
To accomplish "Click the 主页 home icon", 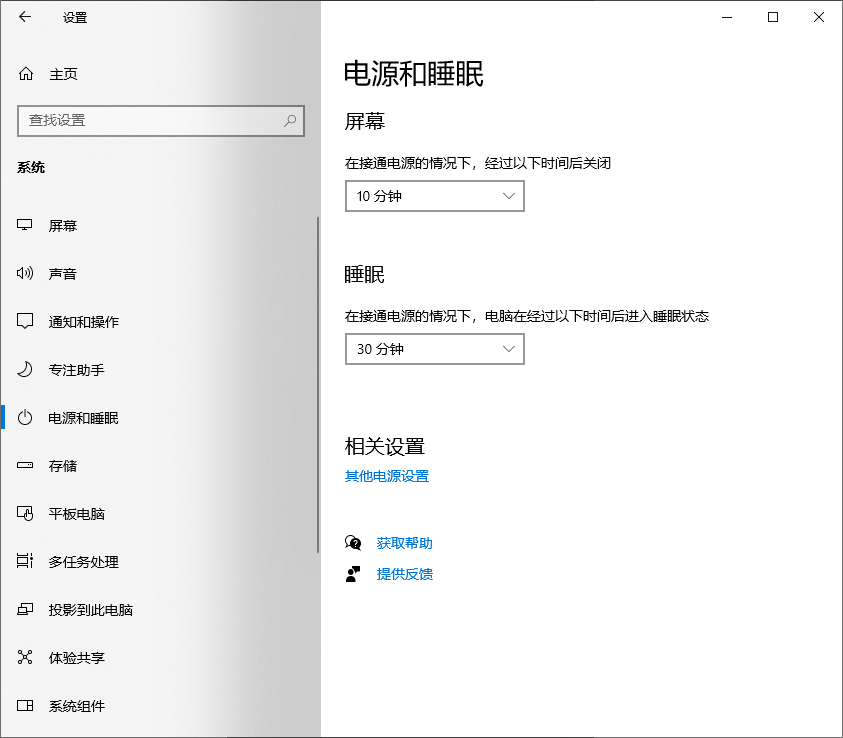I will click(x=25, y=73).
